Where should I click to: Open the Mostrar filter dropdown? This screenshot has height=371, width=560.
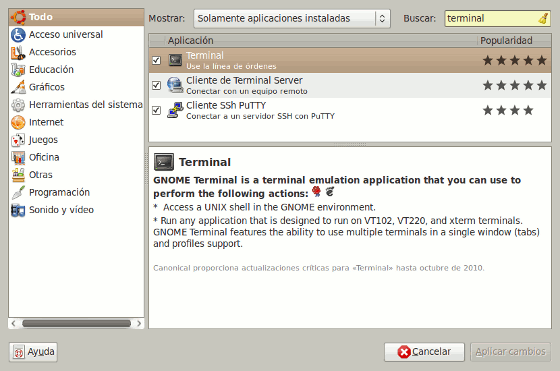click(x=292, y=19)
